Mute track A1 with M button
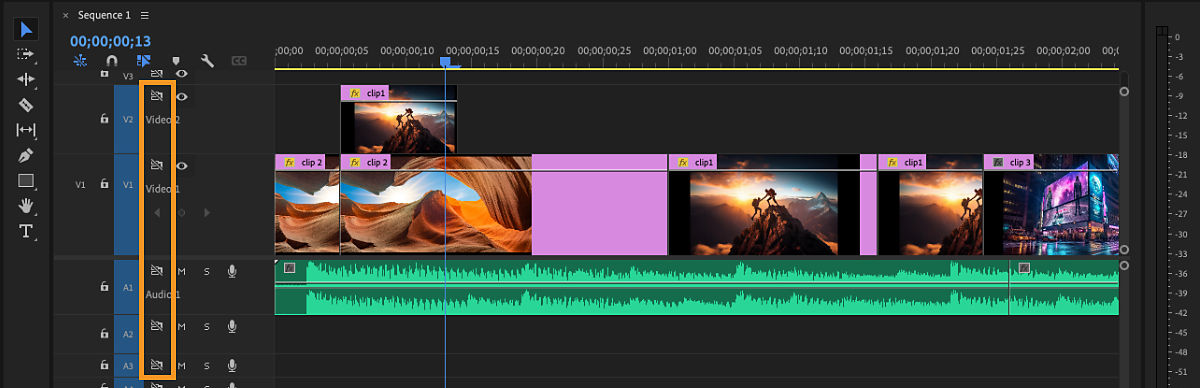This screenshot has height=388, width=1200. coord(181,271)
